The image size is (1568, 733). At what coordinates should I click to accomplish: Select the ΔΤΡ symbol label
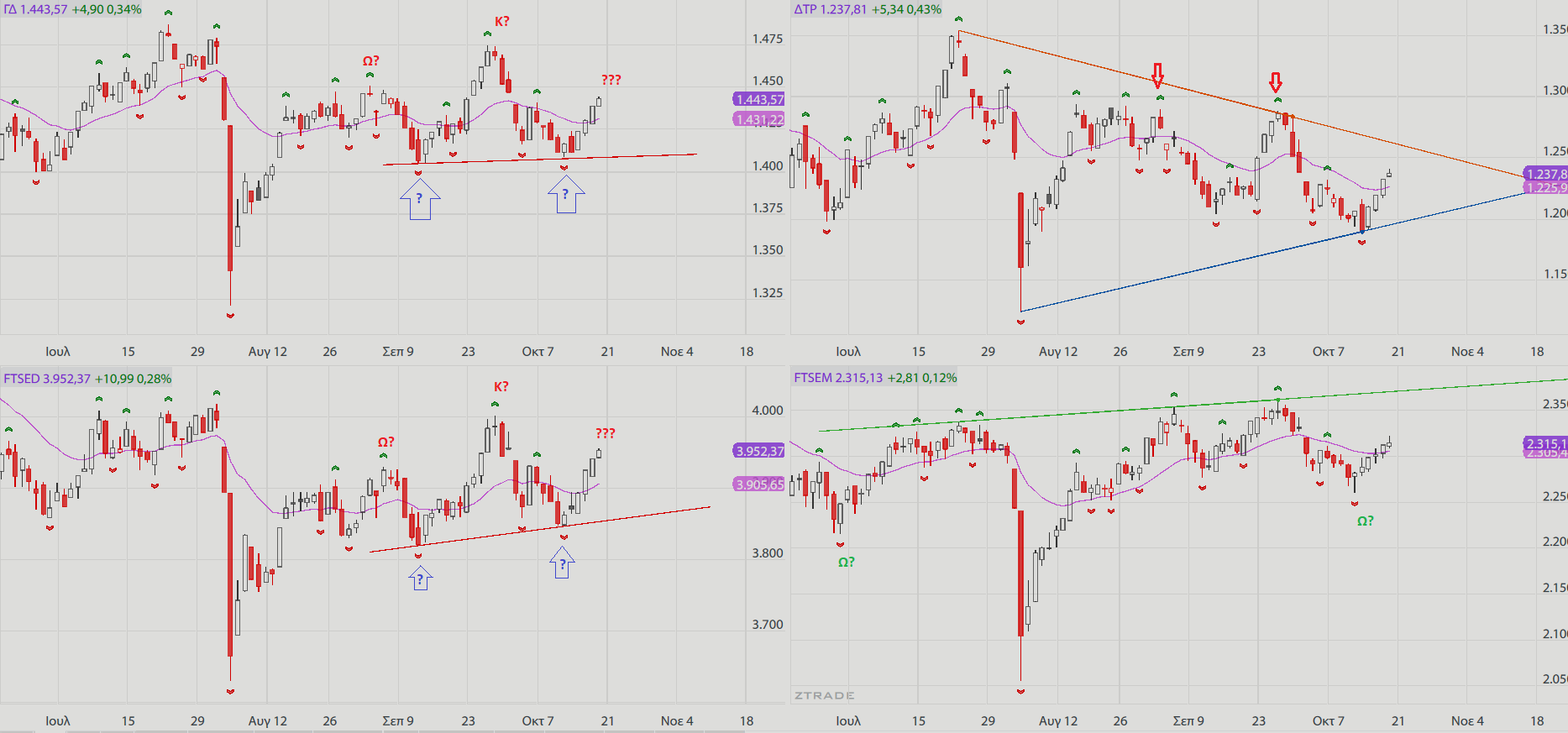pyautogui.click(x=805, y=9)
